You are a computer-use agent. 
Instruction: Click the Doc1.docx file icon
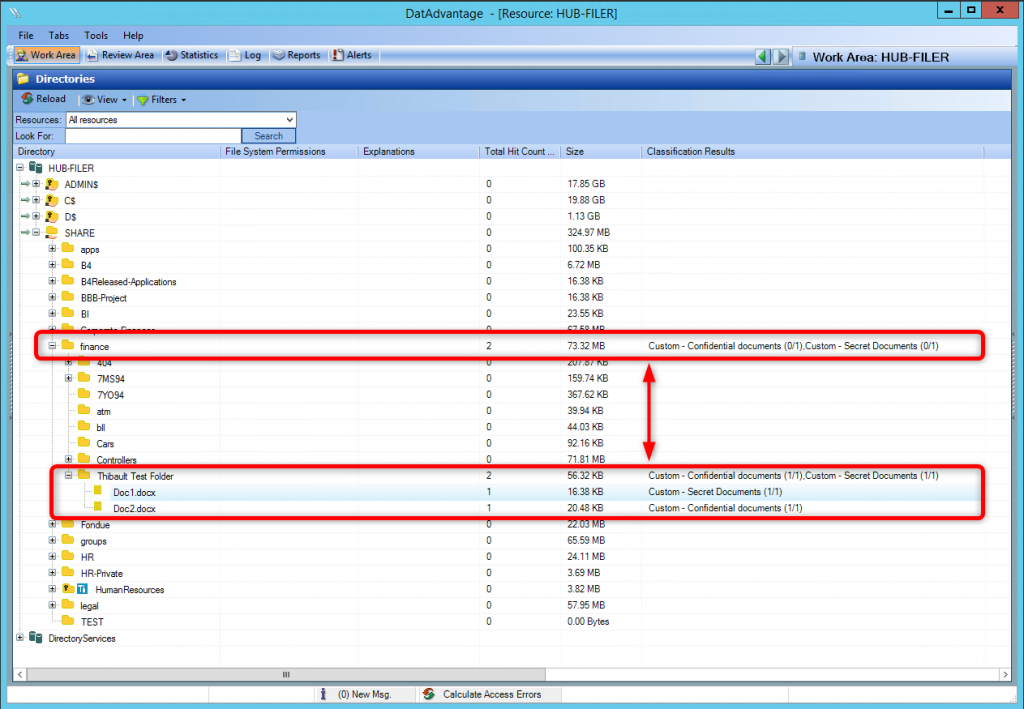[98, 491]
